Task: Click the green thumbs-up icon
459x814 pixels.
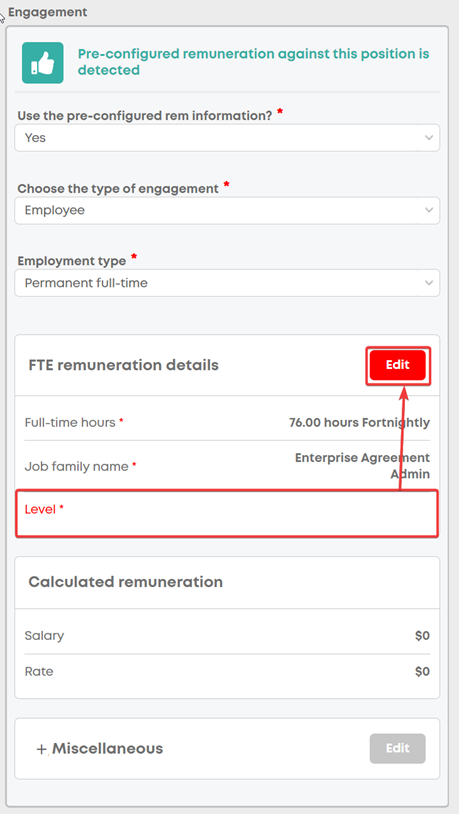Action: [43, 63]
